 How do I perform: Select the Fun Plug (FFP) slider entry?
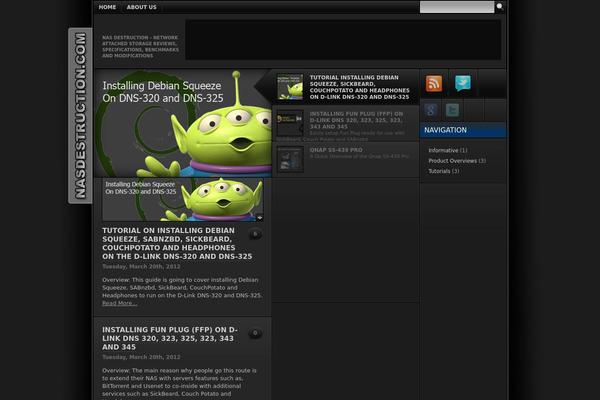[x=346, y=123]
